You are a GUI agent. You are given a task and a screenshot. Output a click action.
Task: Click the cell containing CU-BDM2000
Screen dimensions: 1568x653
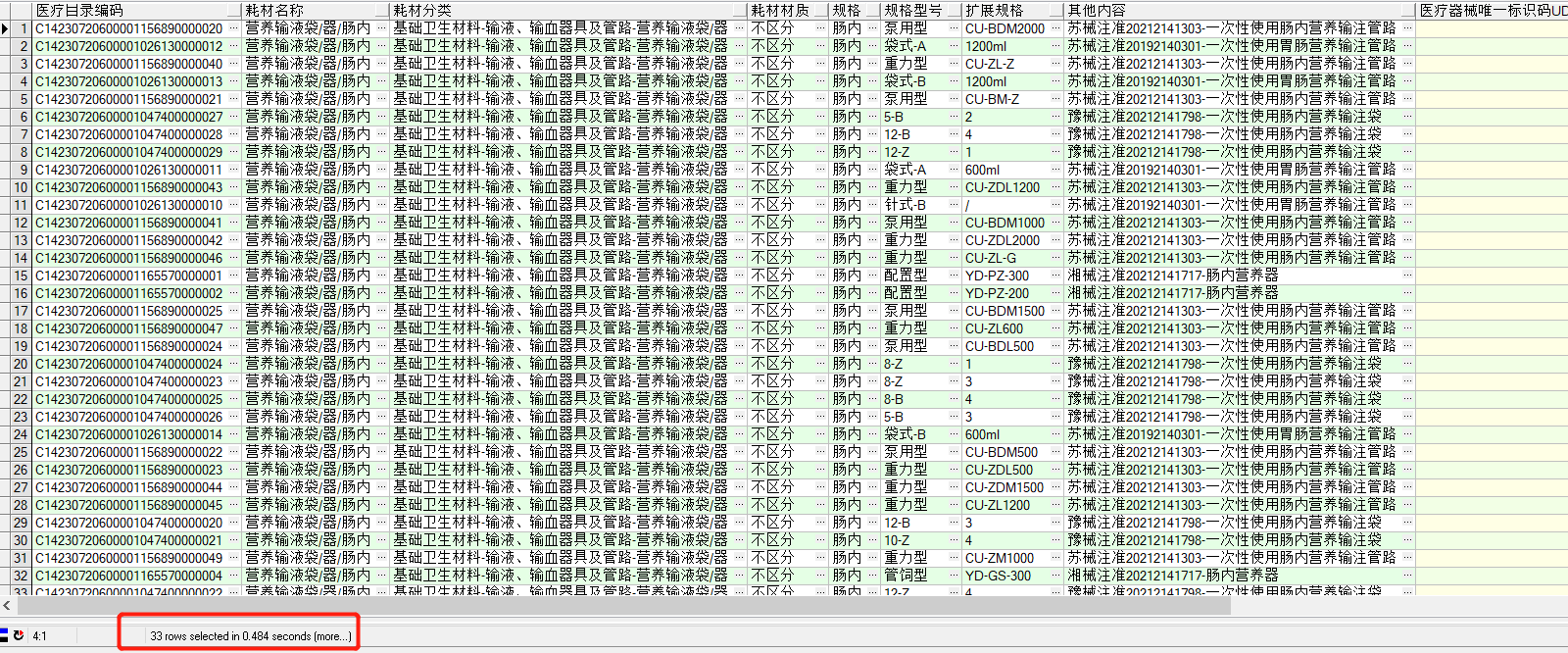1005,28
